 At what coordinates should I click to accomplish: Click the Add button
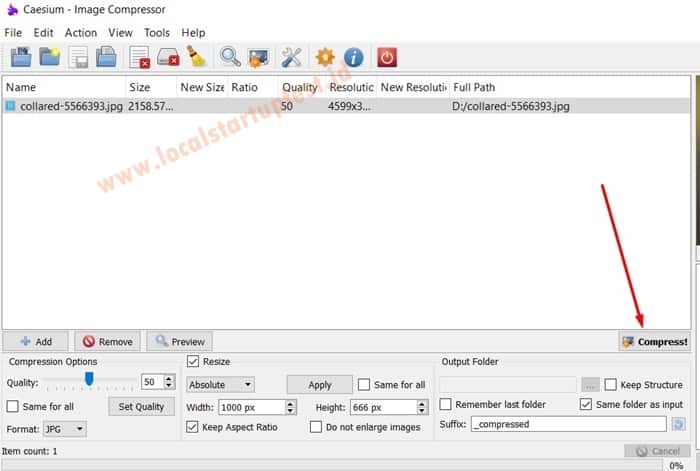[x=36, y=342]
